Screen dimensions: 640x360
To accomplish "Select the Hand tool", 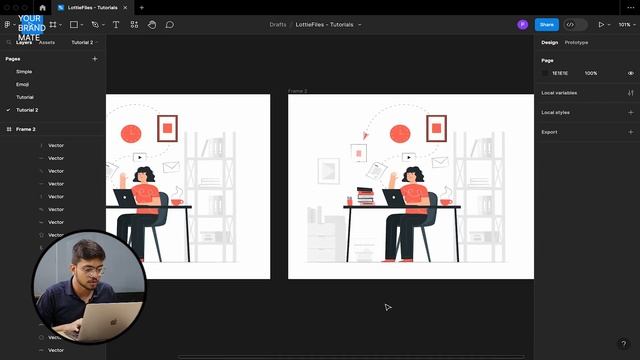I will [x=152, y=24].
